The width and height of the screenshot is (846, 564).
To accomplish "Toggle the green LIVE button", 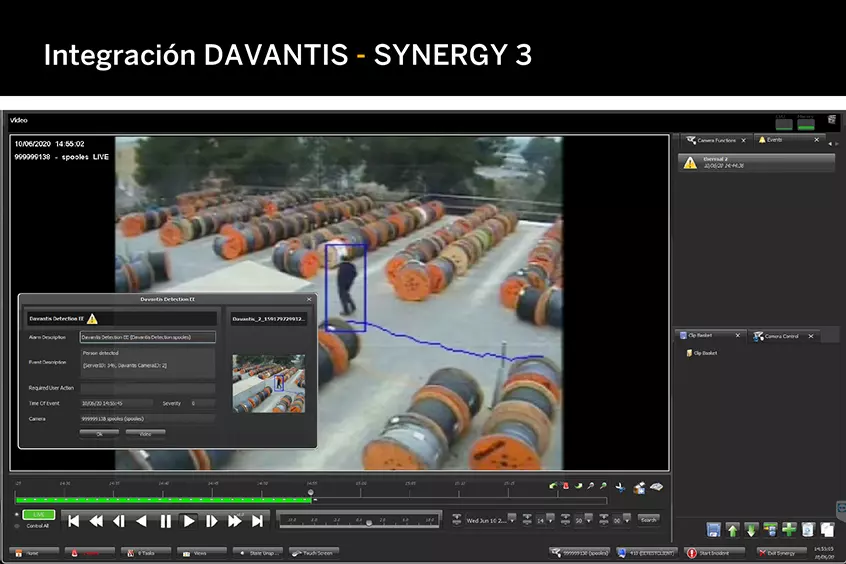I will pyautogui.click(x=39, y=514).
